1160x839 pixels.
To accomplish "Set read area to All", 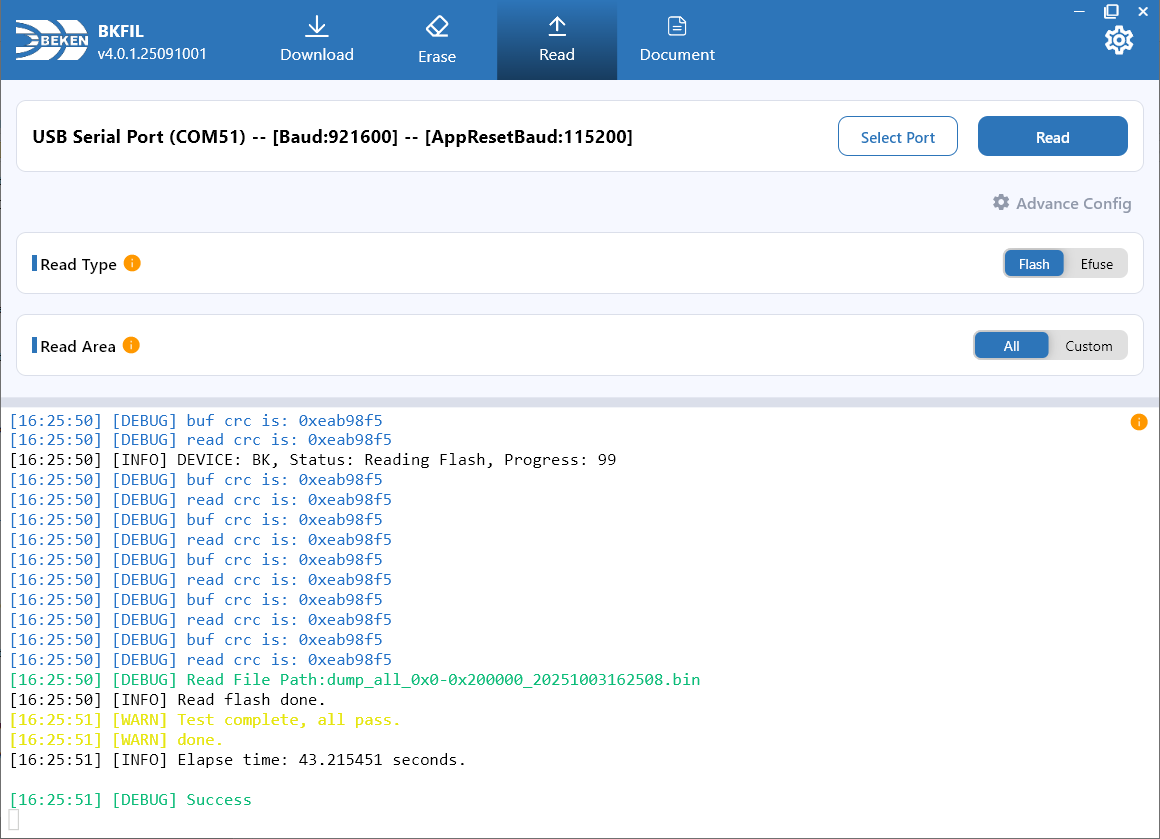I will (1011, 346).
